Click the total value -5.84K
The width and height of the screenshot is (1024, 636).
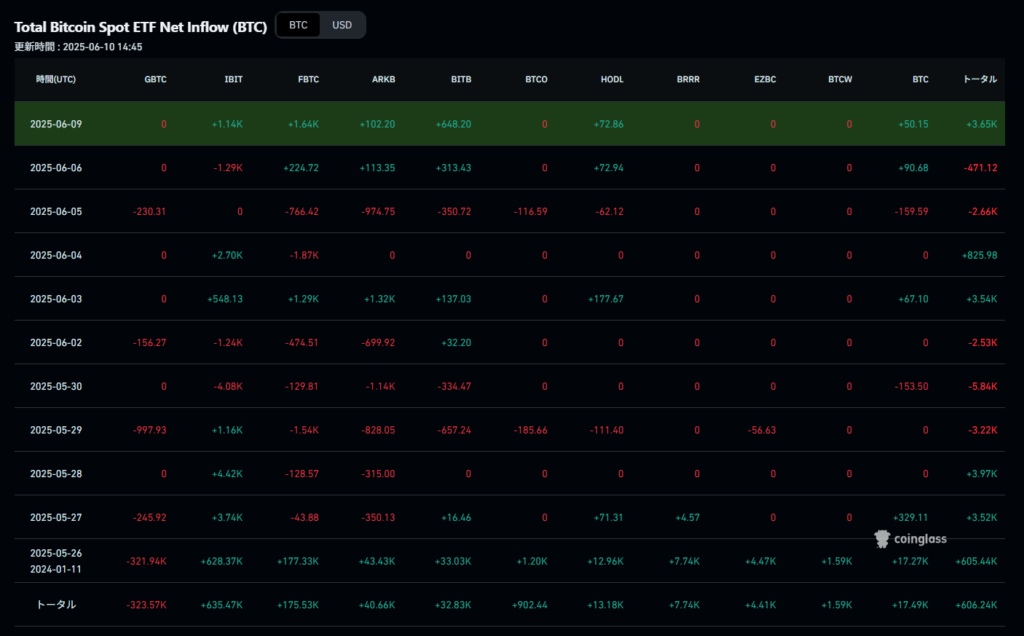(982, 387)
